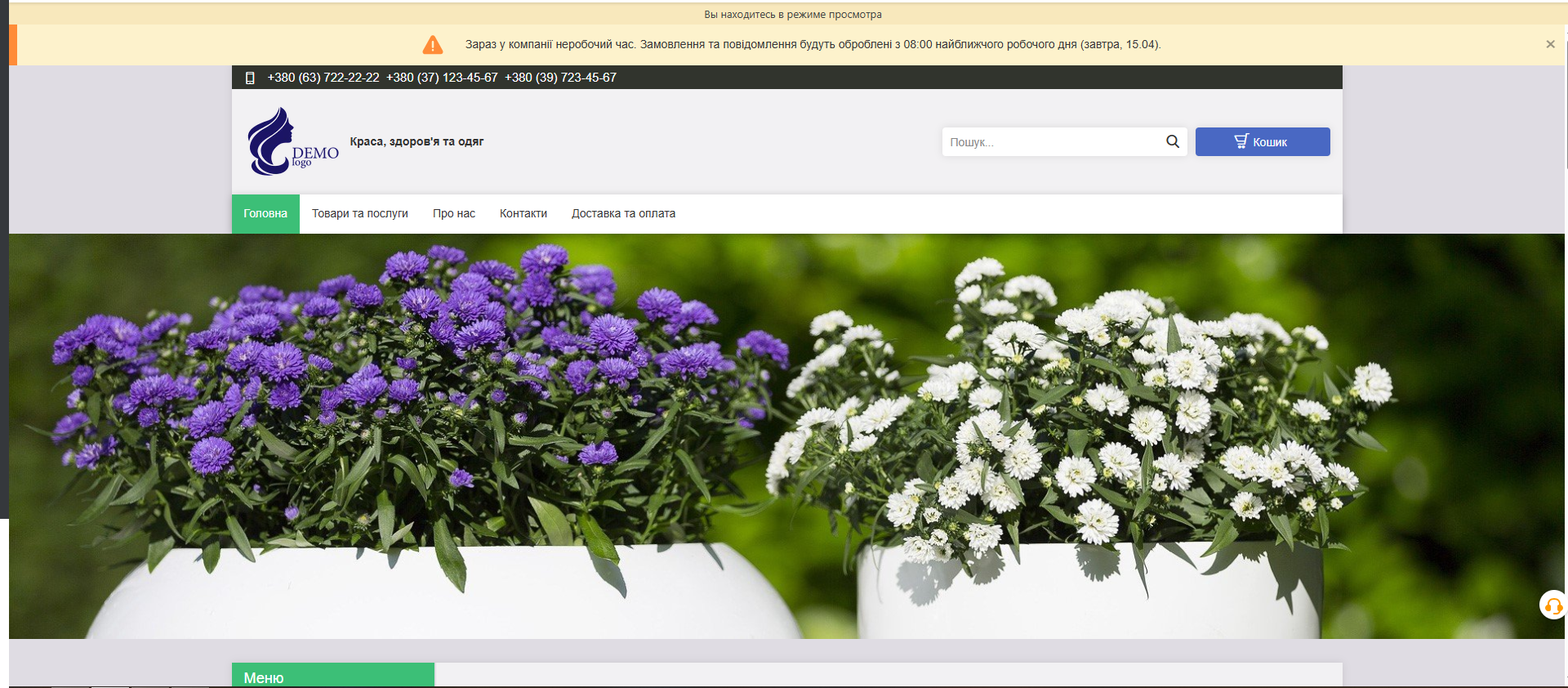Viewport: 1568px width, 688px height.
Task: Dismiss the non-working hours notification
Action: [x=1550, y=44]
